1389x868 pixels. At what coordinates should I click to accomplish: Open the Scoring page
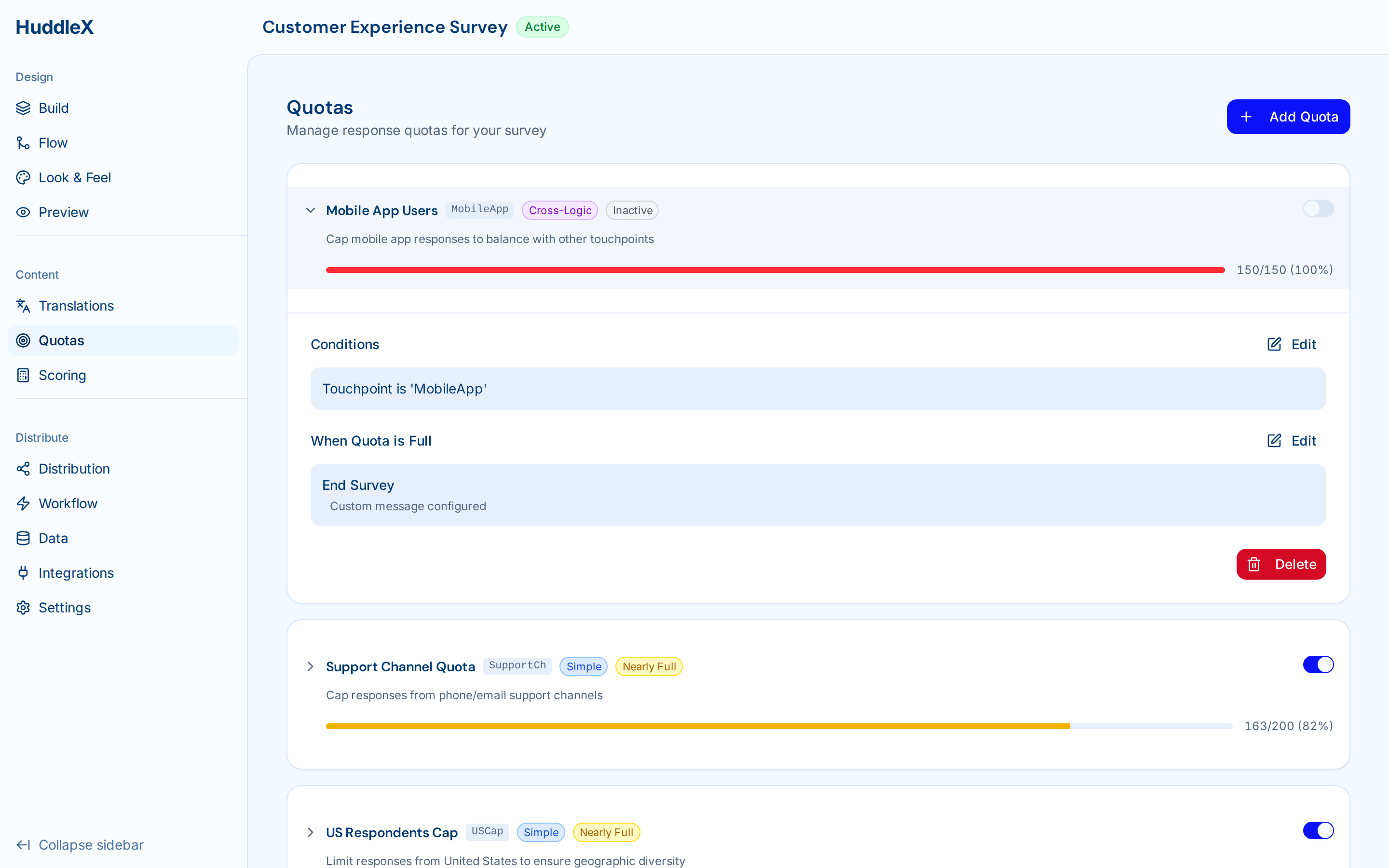click(x=123, y=376)
